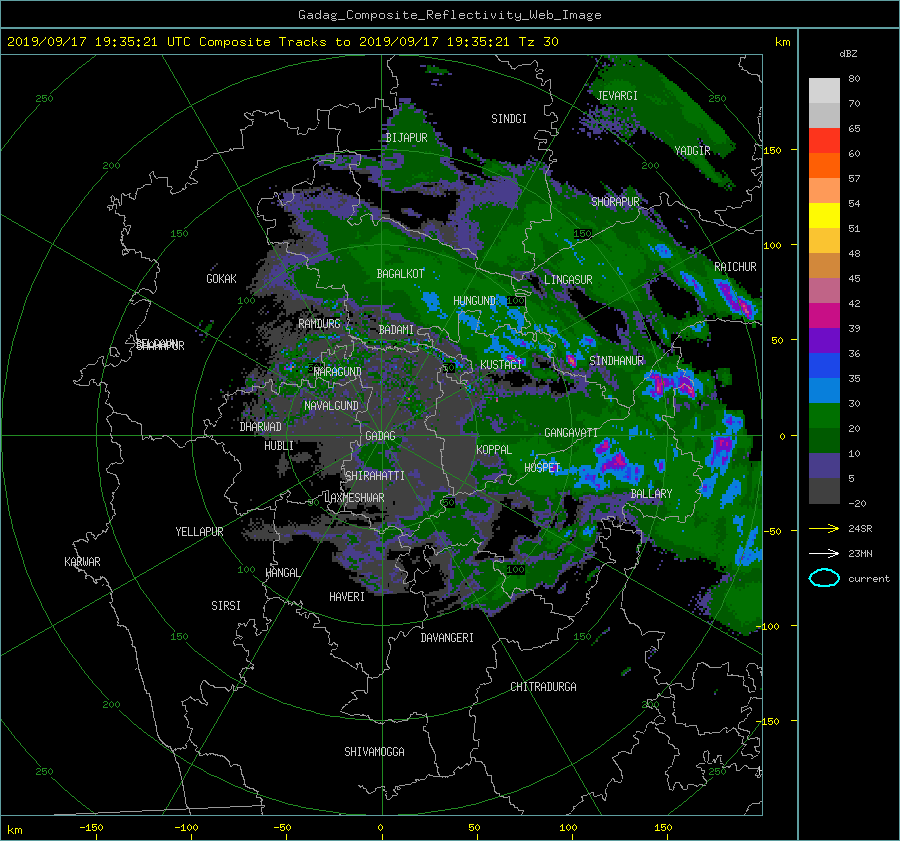Click the GOKAK city label

tap(221, 279)
